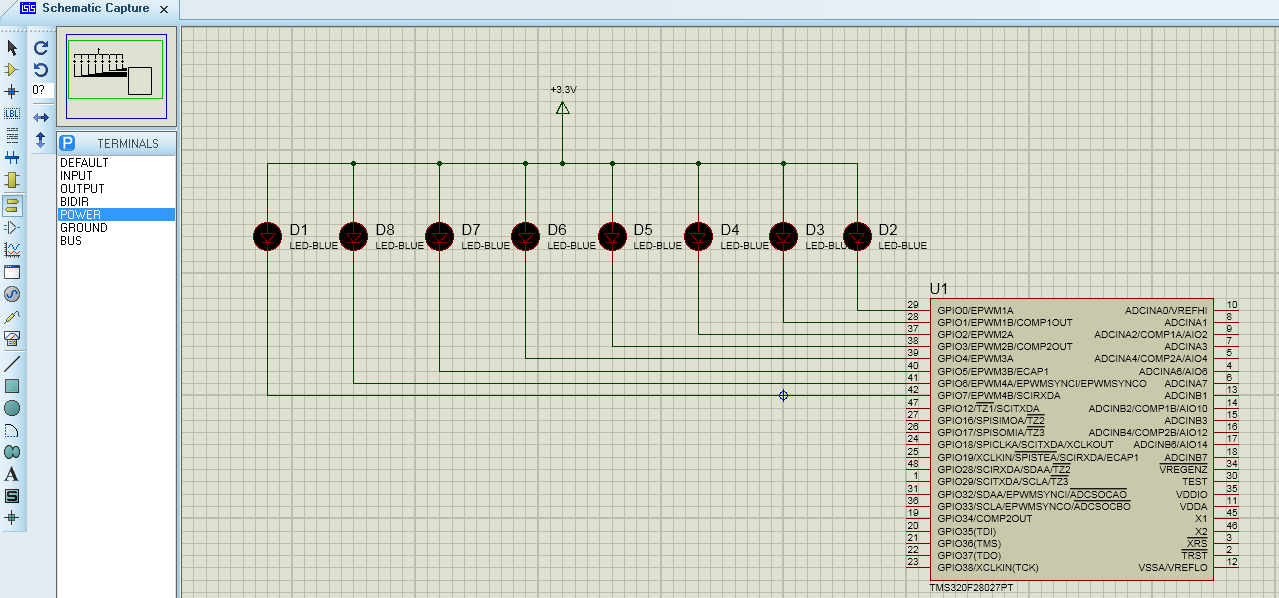
Task: Click the Rotate Clockwise icon
Action: pyautogui.click(x=41, y=48)
